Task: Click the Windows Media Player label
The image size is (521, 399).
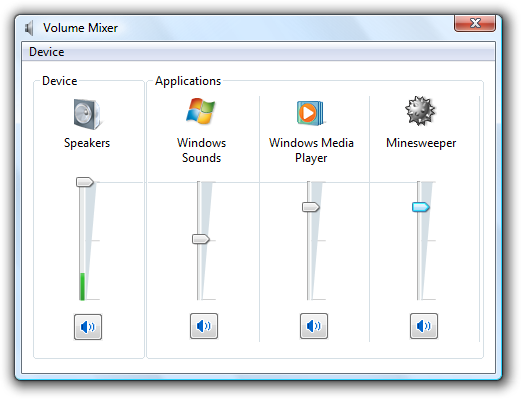Action: [311, 150]
